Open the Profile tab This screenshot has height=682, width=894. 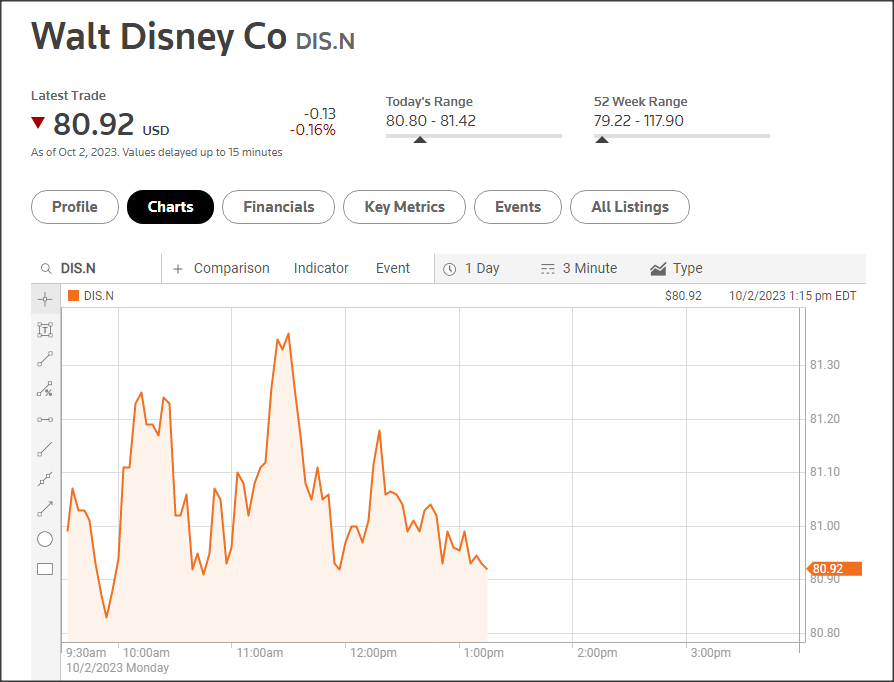click(x=75, y=207)
